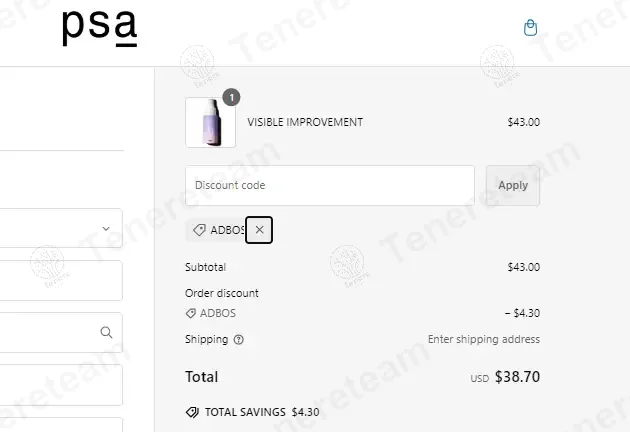Viewport: 630px width, 432px height.
Task: Click the text field below the search box
Action: [60, 385]
